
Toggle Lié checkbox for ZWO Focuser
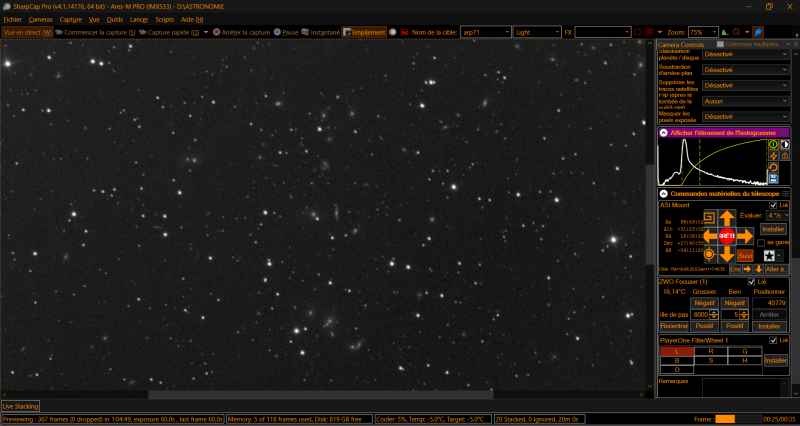(x=751, y=282)
